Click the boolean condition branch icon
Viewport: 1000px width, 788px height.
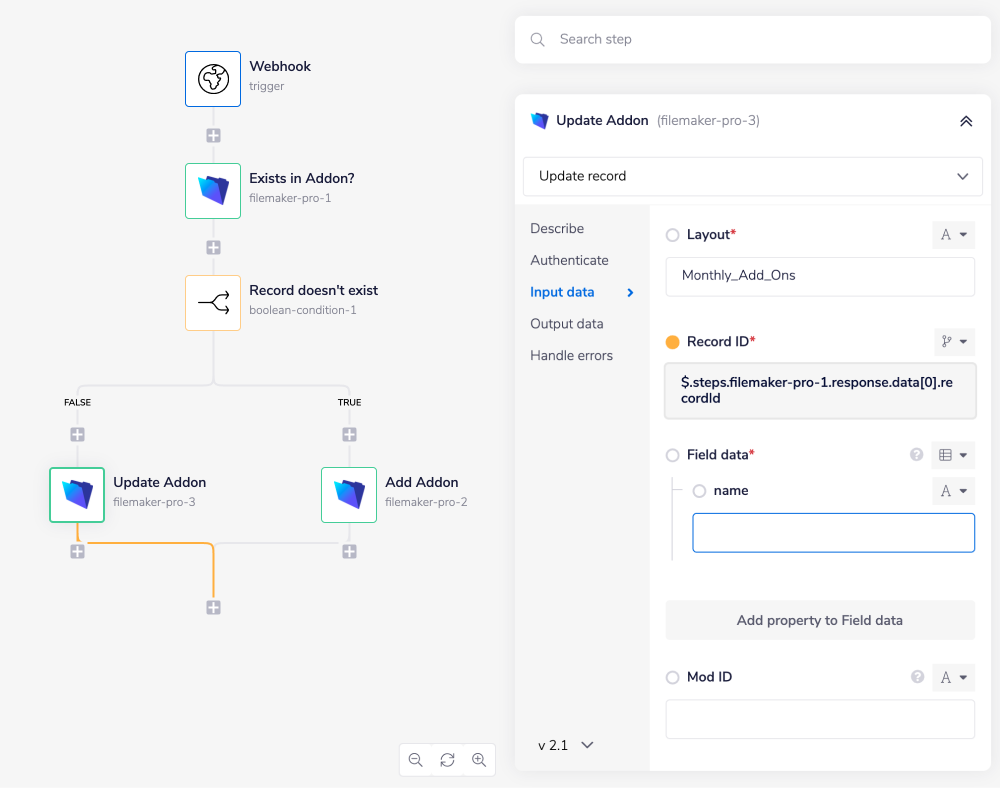(x=213, y=302)
